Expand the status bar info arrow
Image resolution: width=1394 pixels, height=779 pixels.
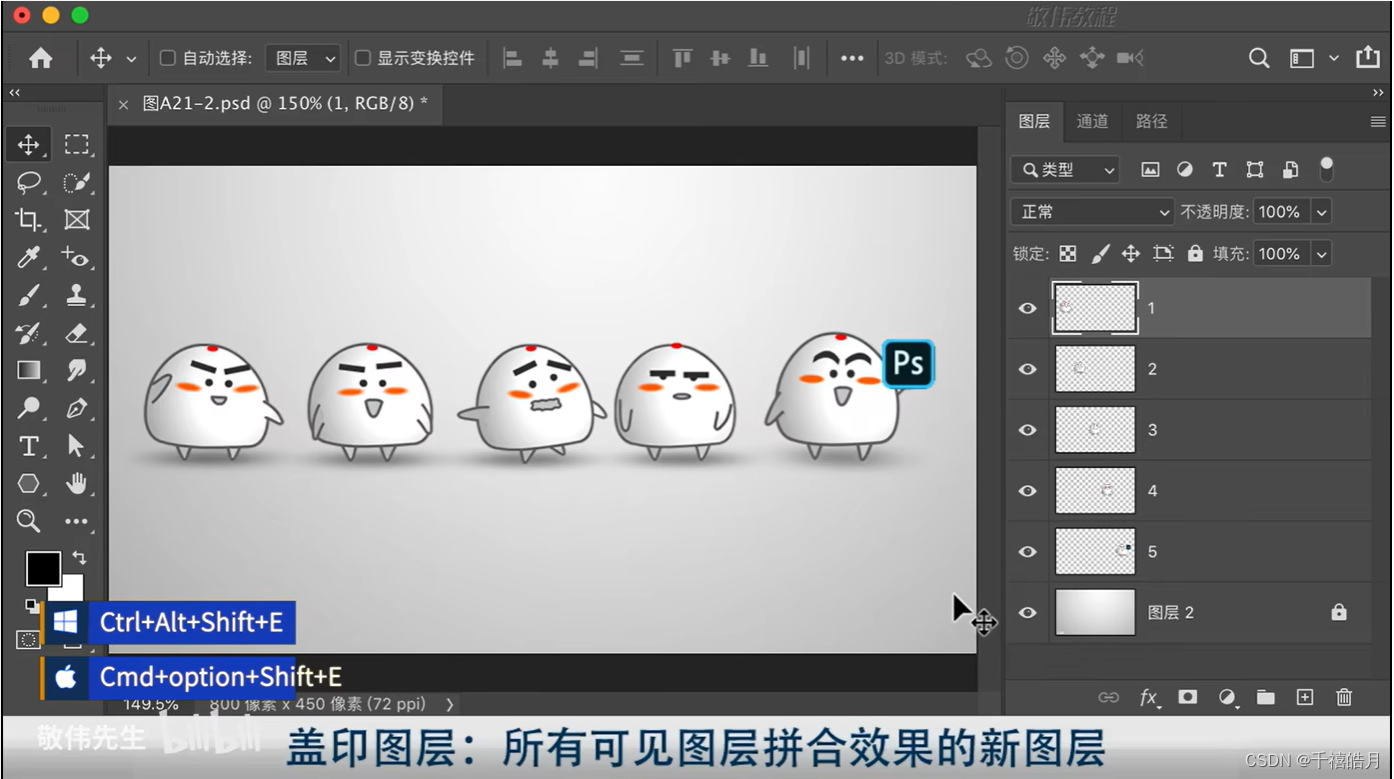449,704
